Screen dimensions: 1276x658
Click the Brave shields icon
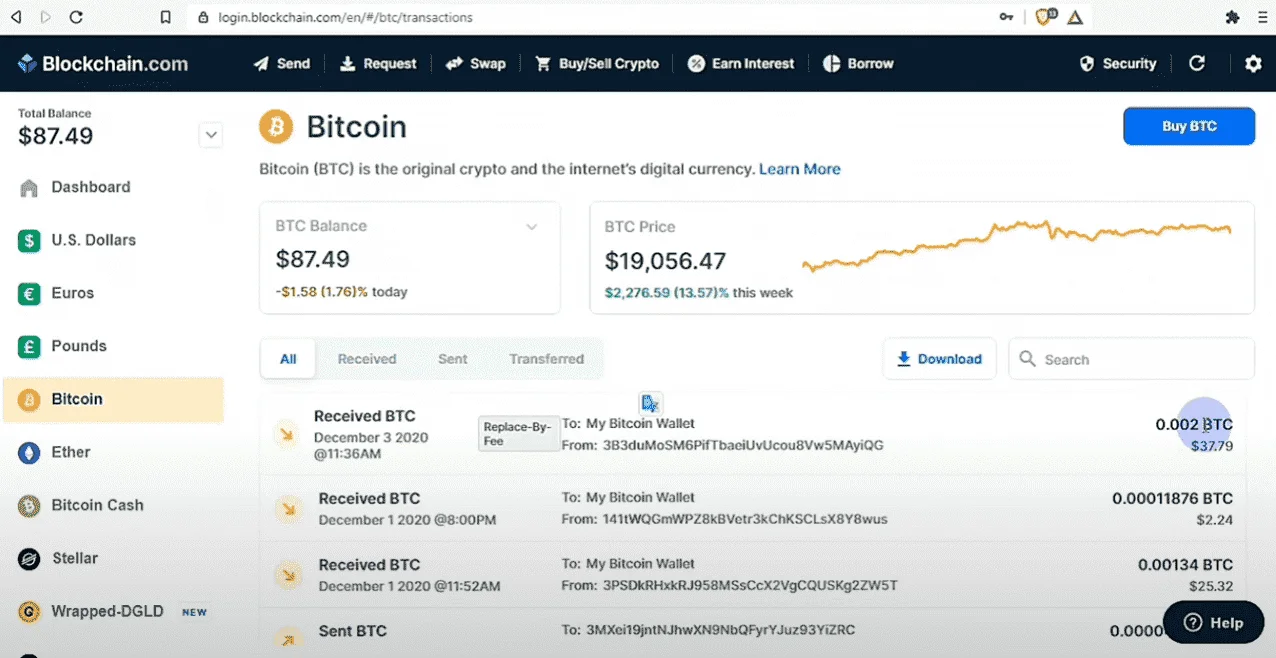(x=1045, y=17)
